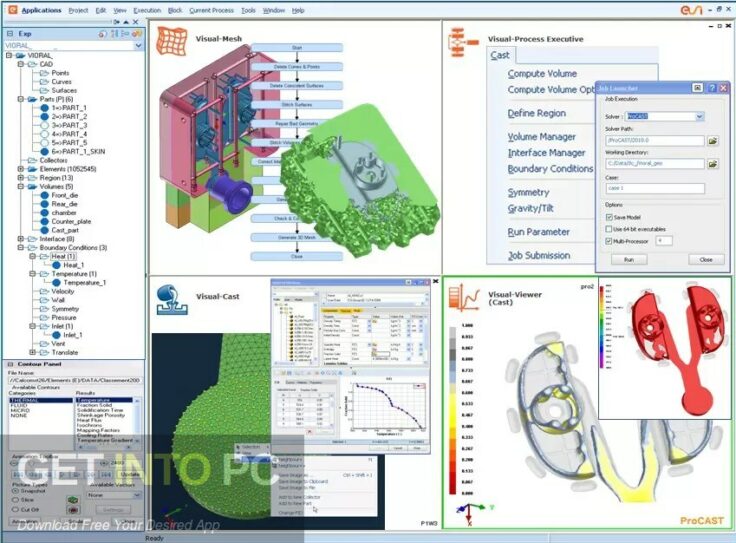
Task: Open the Boundary Conditions process step
Action: click(x=550, y=168)
